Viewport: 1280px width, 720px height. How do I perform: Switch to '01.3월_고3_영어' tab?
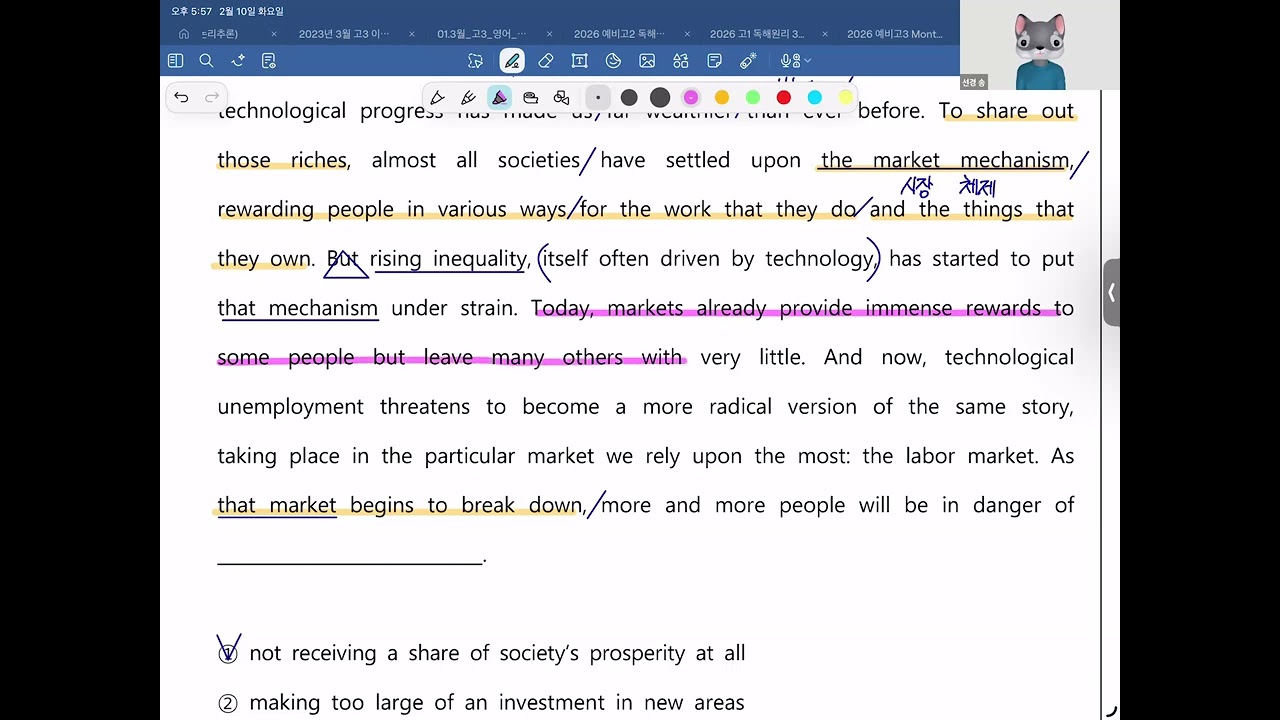(x=481, y=34)
